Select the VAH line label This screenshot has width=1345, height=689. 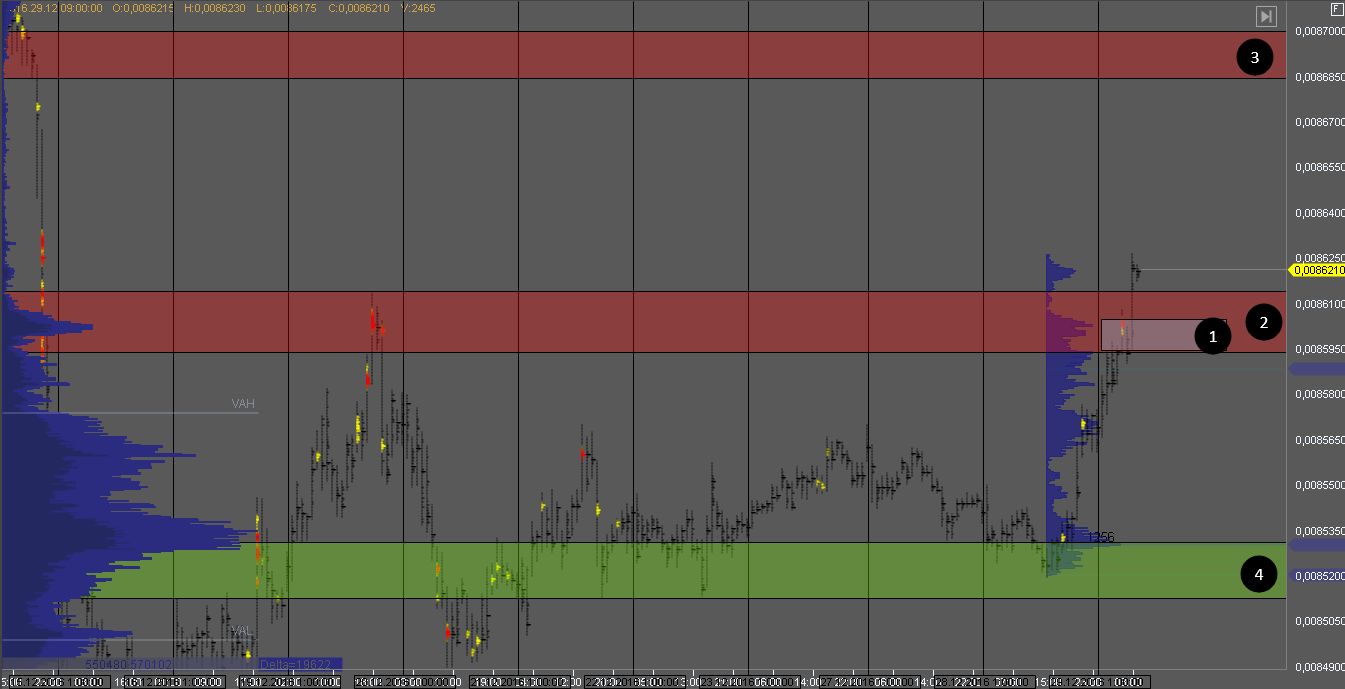243,404
